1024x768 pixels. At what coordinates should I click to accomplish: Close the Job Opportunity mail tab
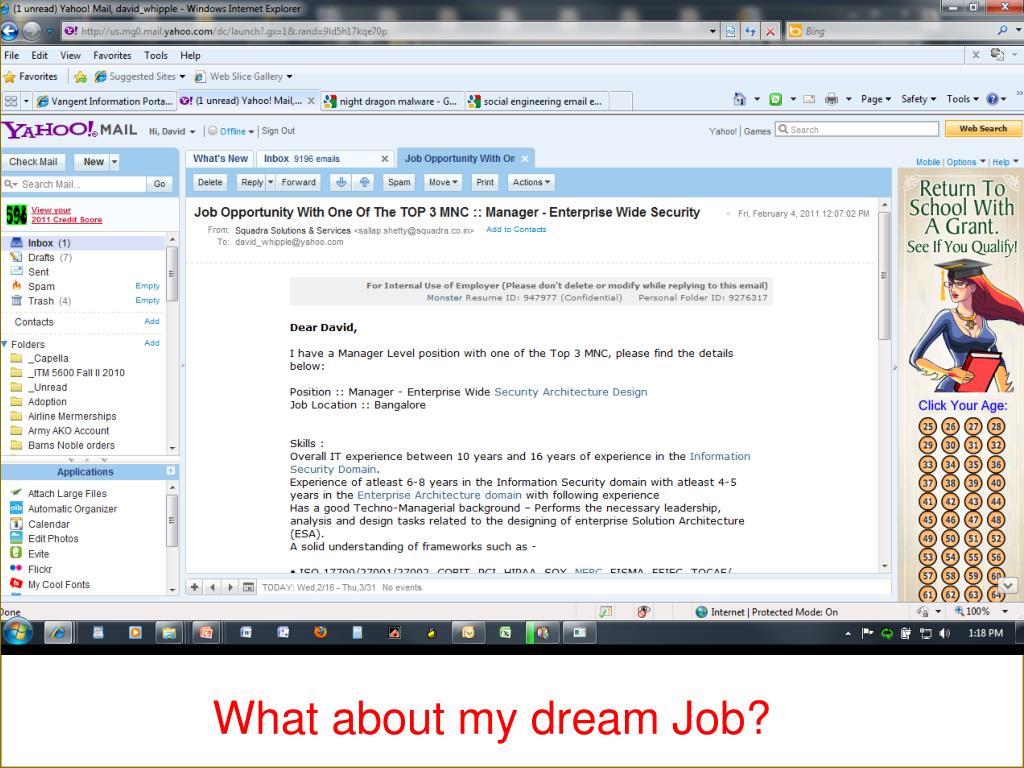click(525, 159)
